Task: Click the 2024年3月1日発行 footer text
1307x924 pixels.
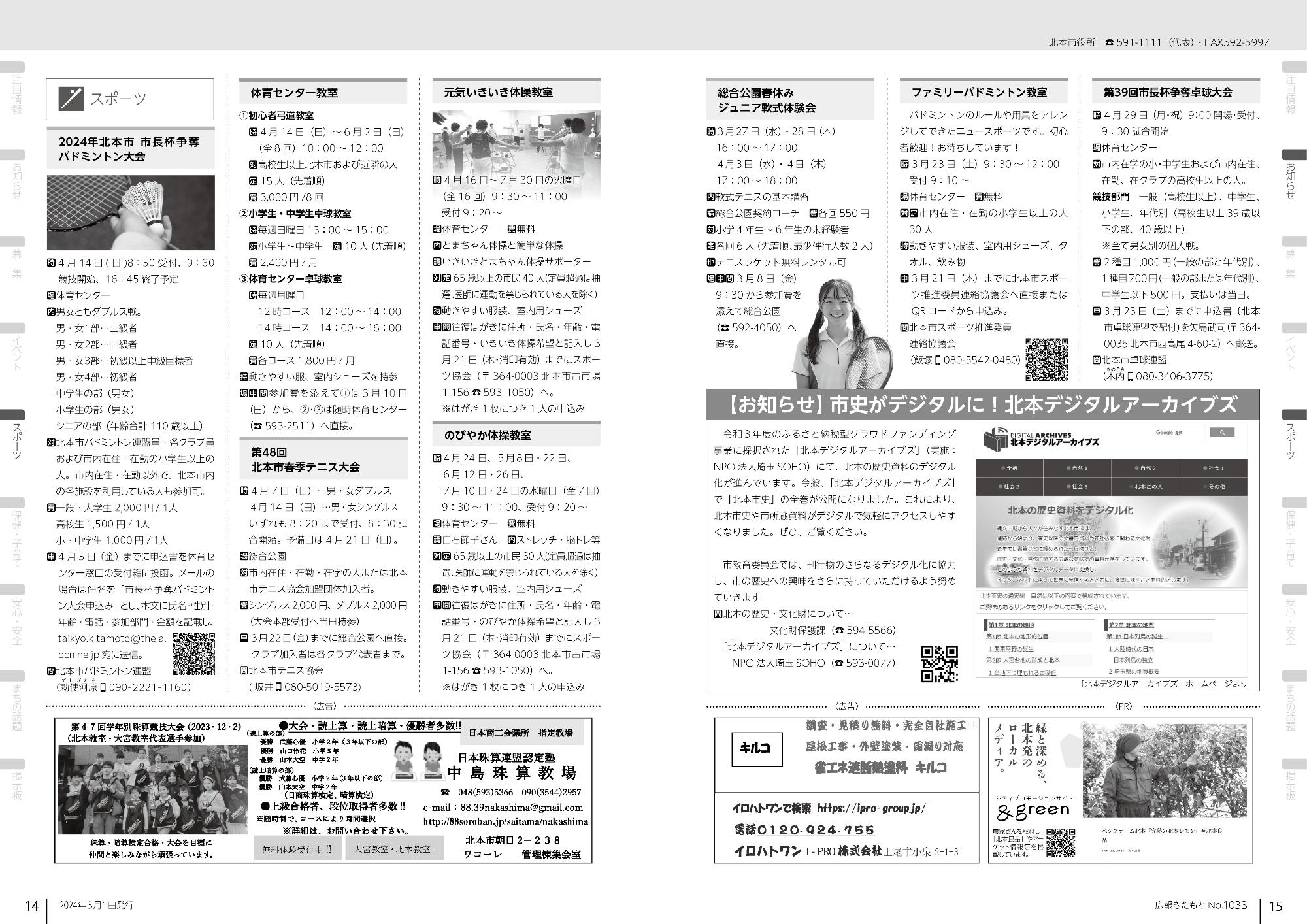Action: [96, 906]
